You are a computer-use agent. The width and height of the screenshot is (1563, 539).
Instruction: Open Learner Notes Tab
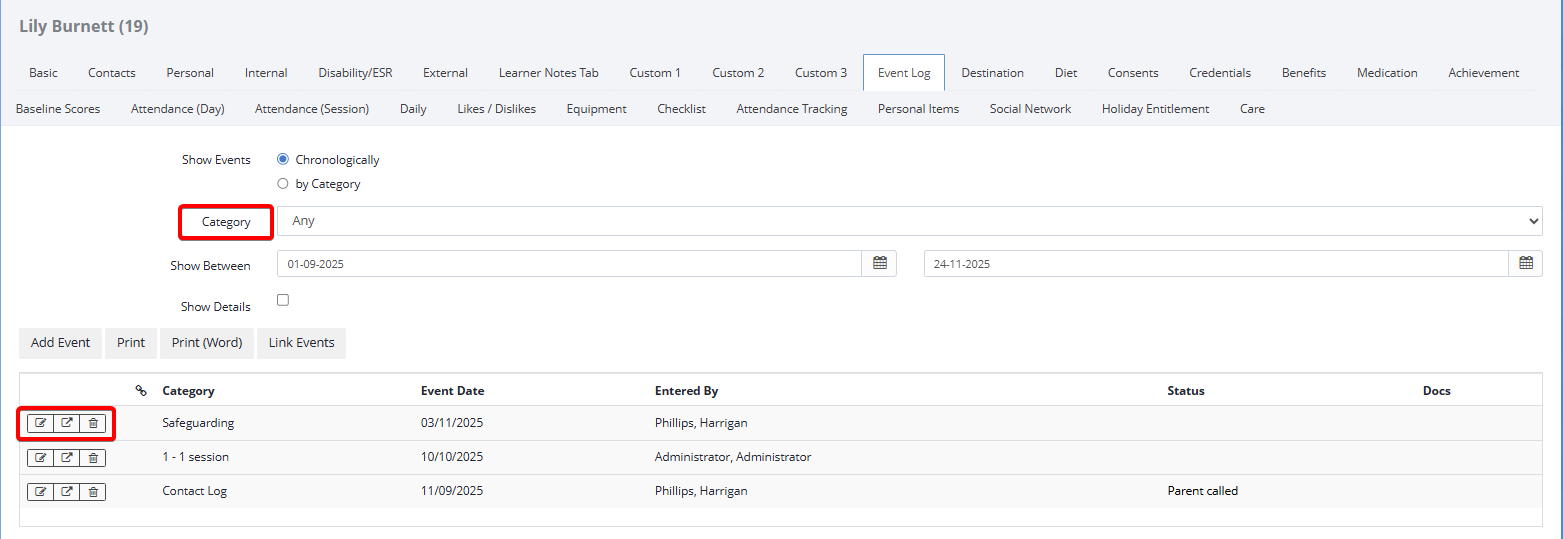tap(548, 73)
